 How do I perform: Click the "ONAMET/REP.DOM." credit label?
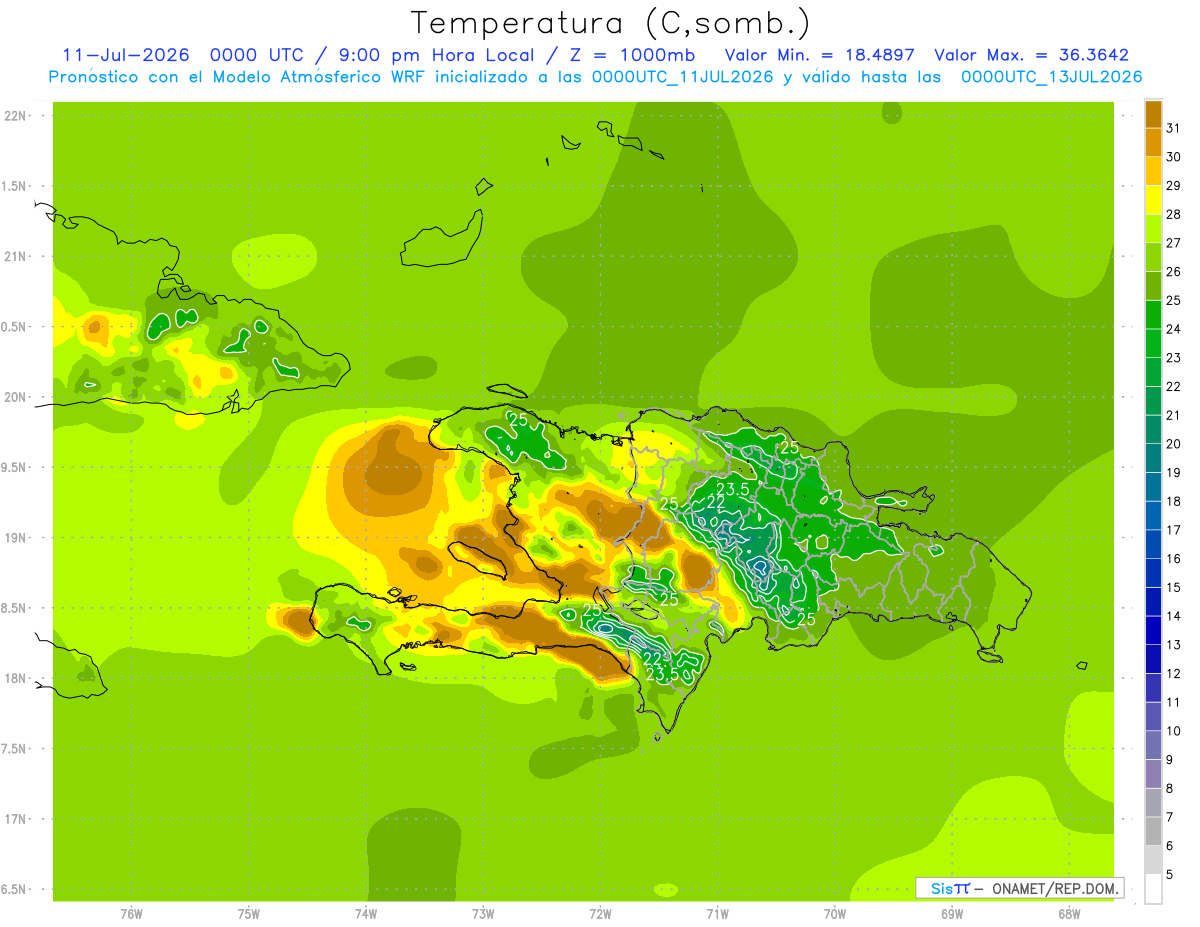point(1056,888)
